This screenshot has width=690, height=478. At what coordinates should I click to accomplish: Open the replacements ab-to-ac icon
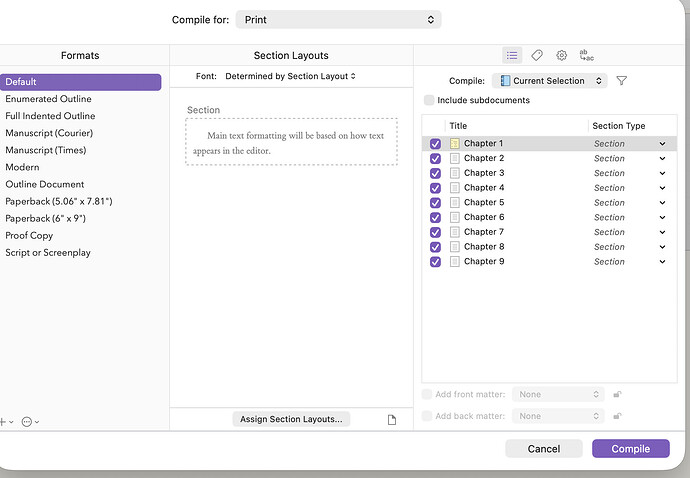(587, 55)
